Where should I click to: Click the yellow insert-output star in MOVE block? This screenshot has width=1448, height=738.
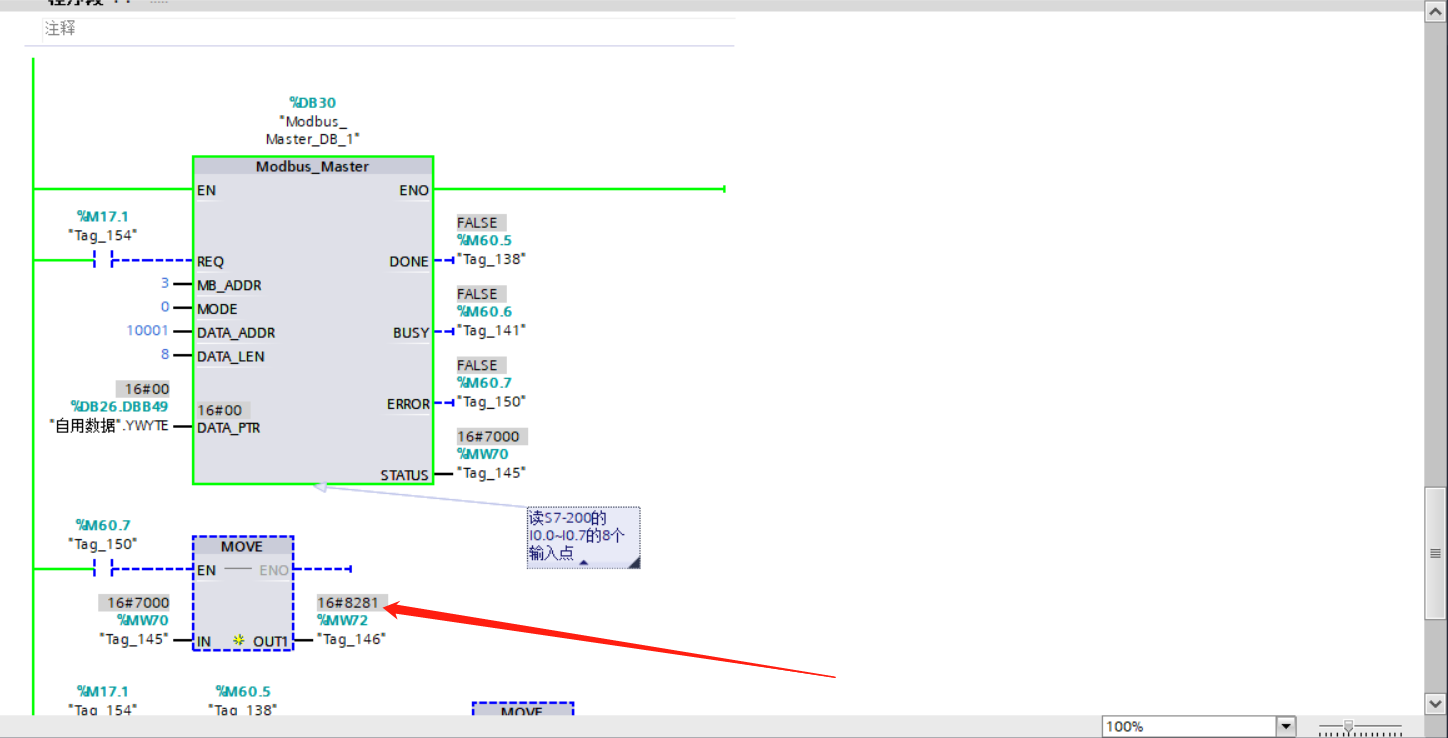click(x=239, y=640)
